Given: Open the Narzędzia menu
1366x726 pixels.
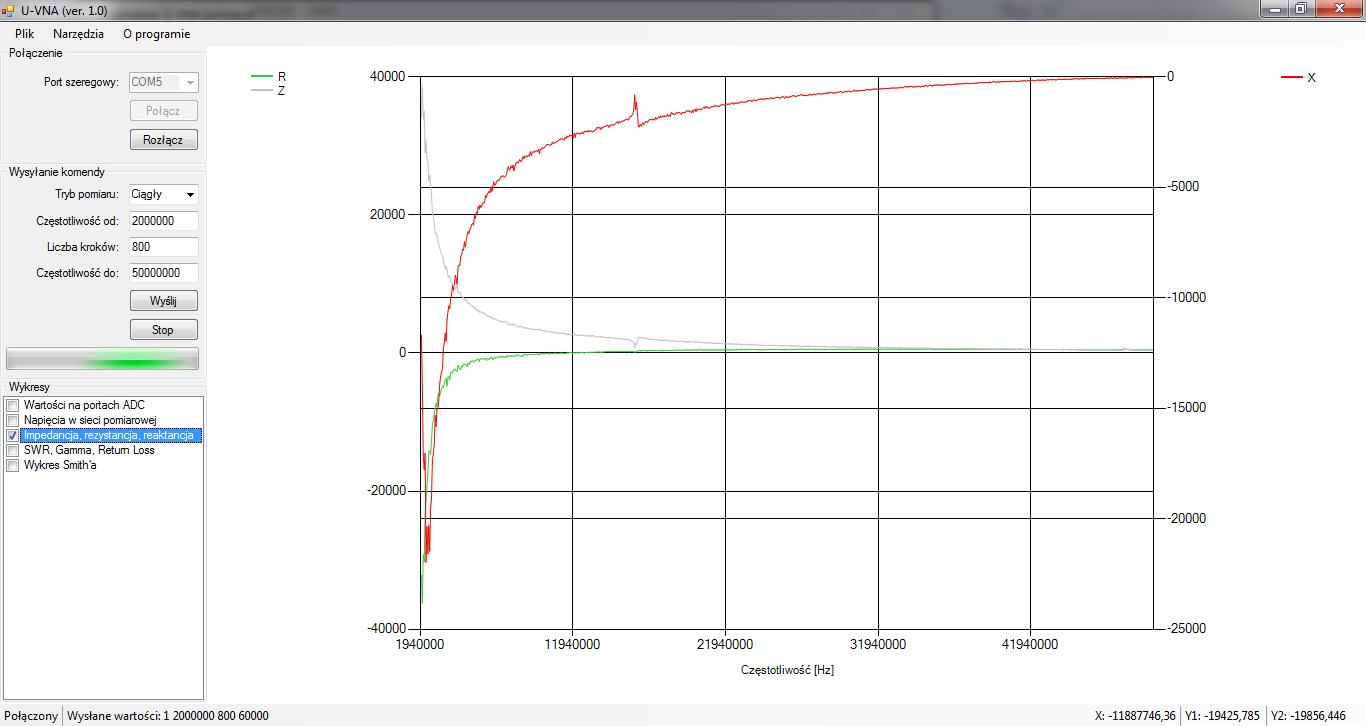Looking at the screenshot, I should coord(78,33).
